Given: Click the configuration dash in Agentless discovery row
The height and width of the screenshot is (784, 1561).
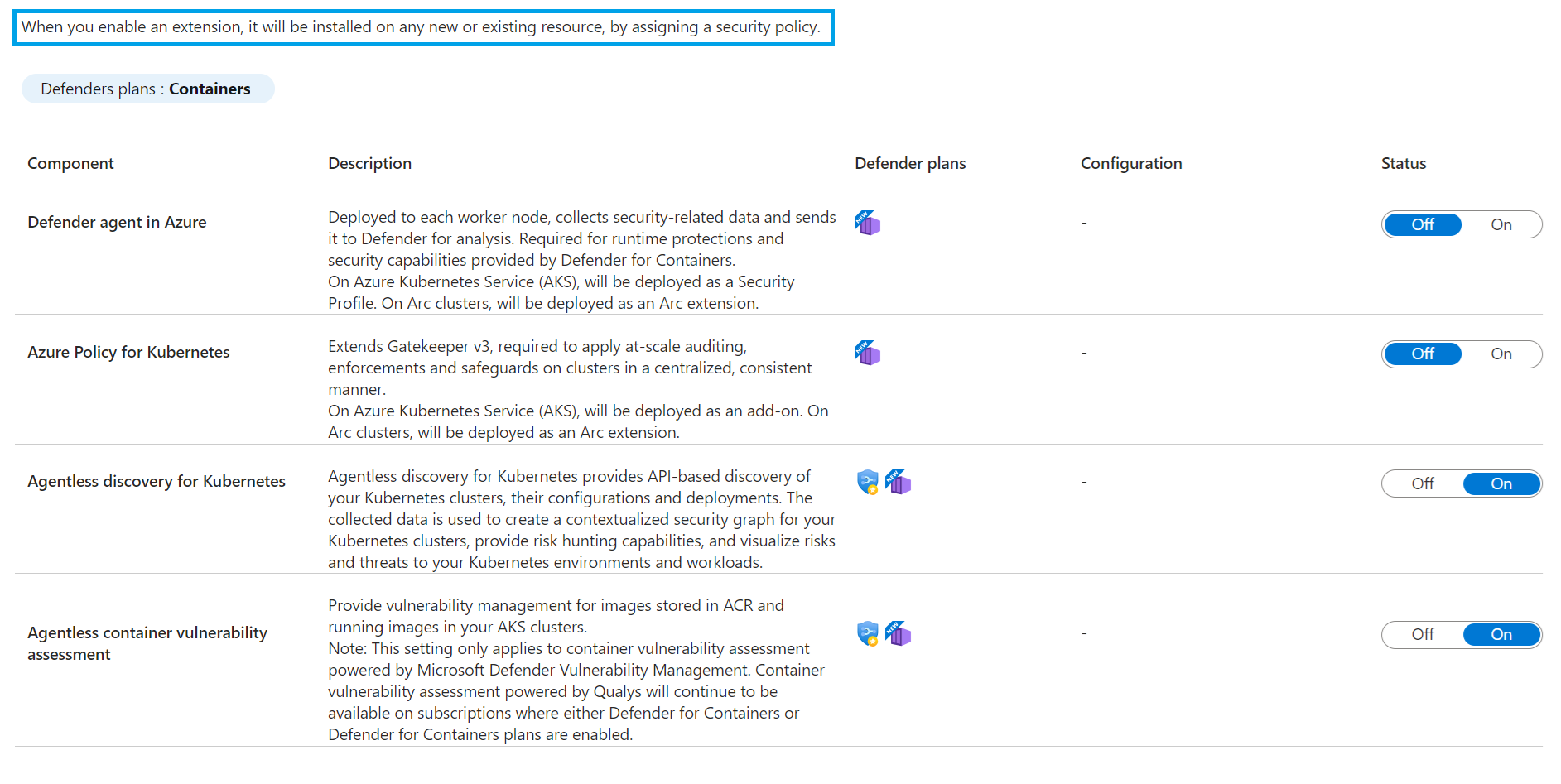Looking at the screenshot, I should [1084, 482].
